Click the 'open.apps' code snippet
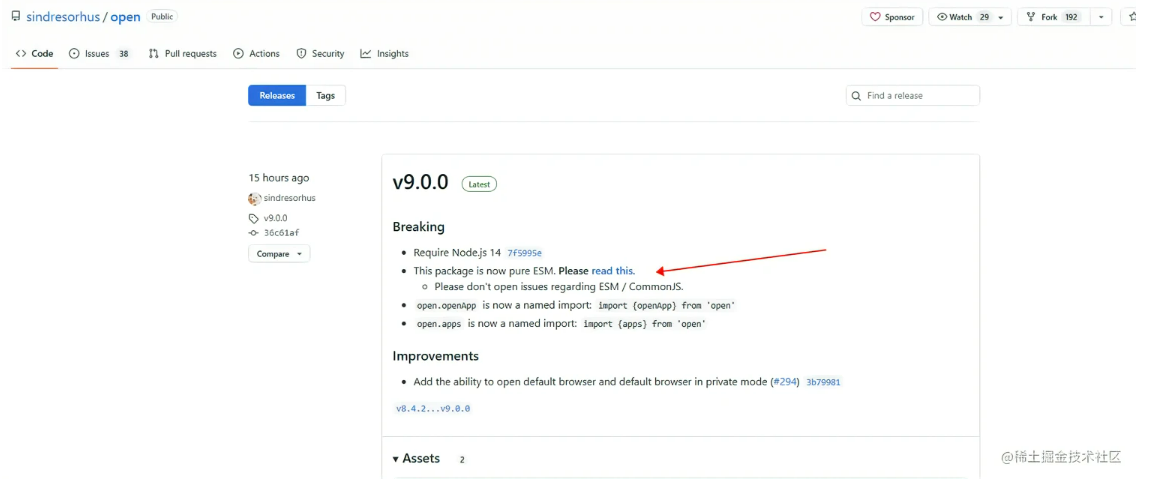Viewport: 1175px width, 493px height. 439,324
